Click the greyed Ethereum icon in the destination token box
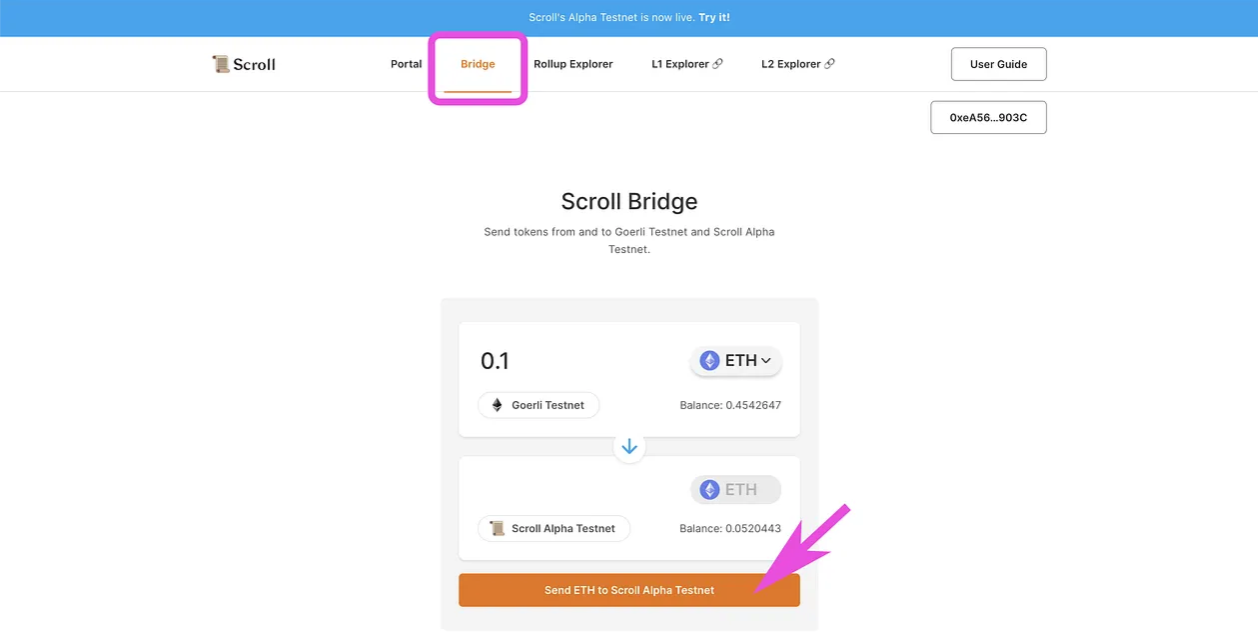Image resolution: width=1258 pixels, height=635 pixels. 709,490
